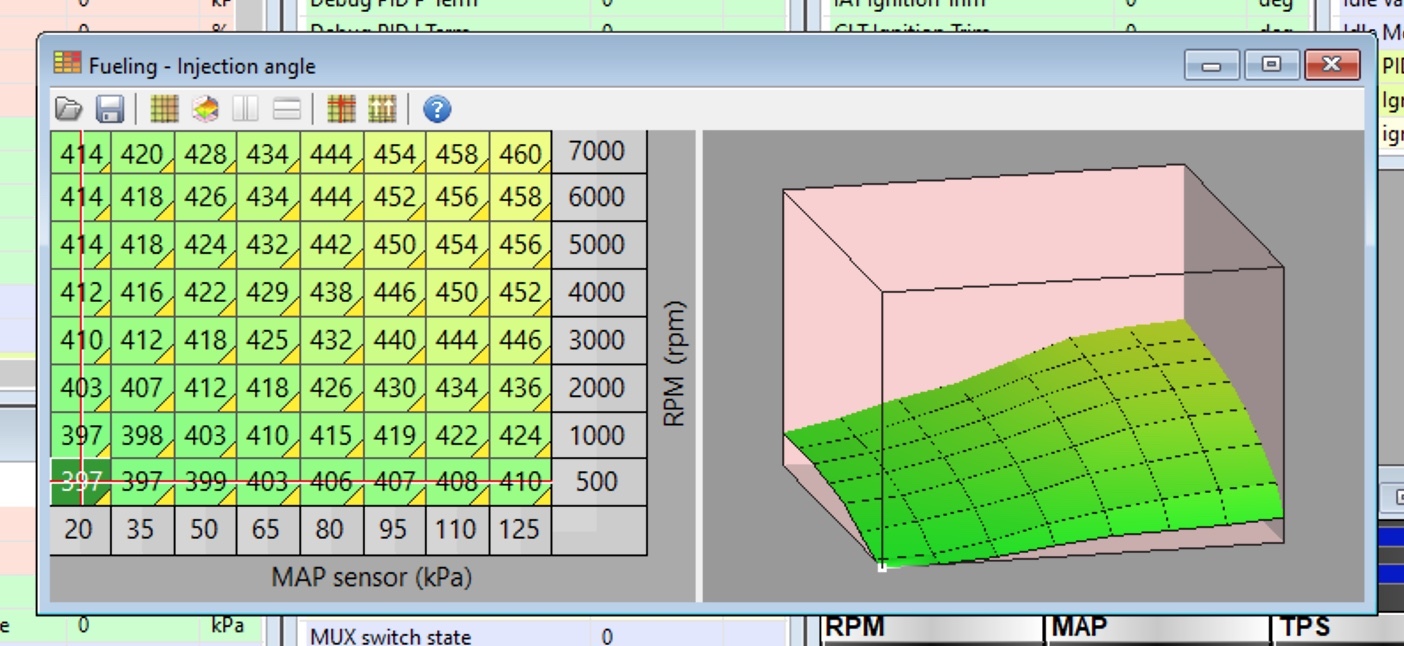Image resolution: width=1404 pixels, height=646 pixels.
Task: Click the 20 kPa MAP column header
Action: pos(79,529)
